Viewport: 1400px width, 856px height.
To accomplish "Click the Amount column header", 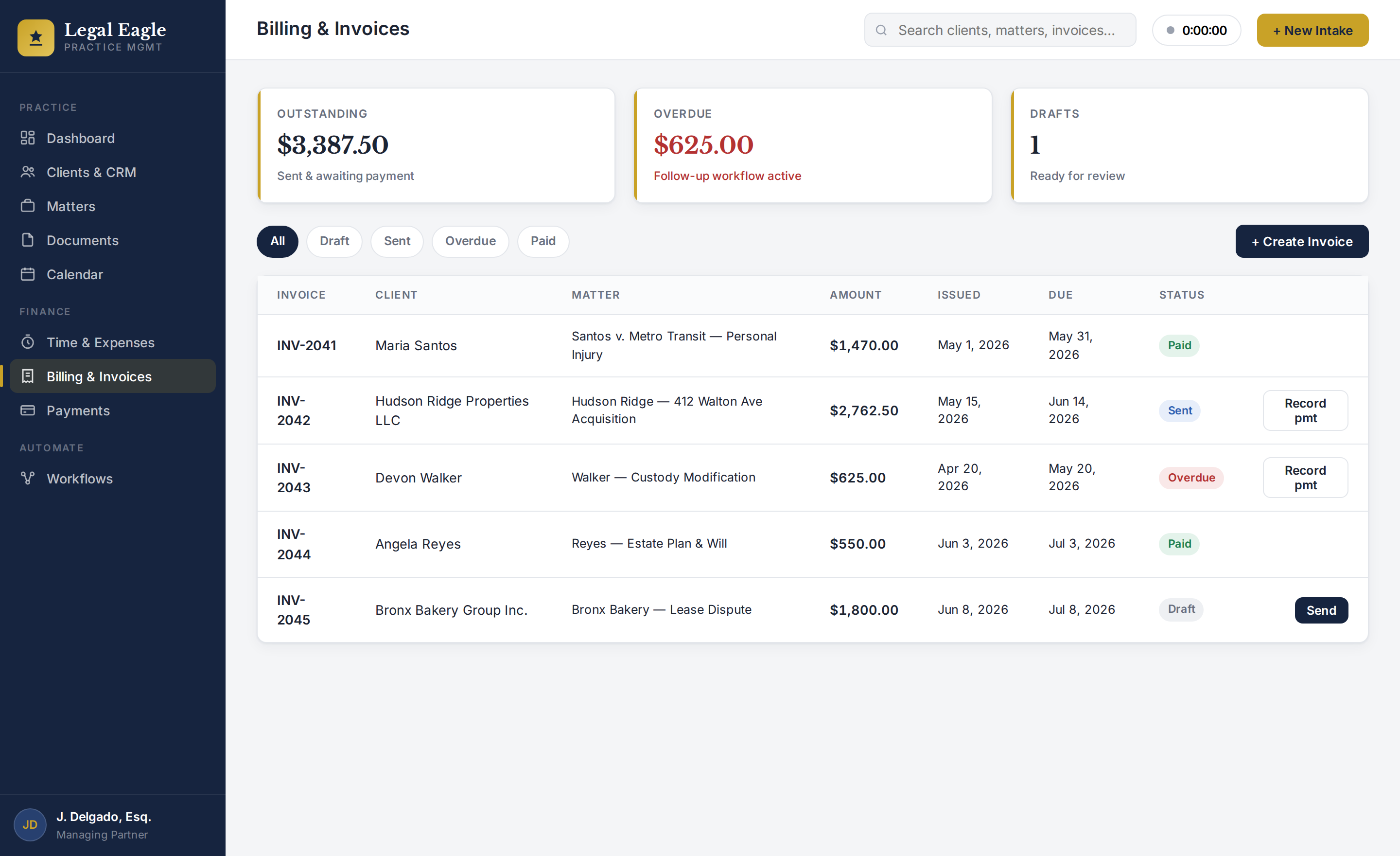I will 856,294.
